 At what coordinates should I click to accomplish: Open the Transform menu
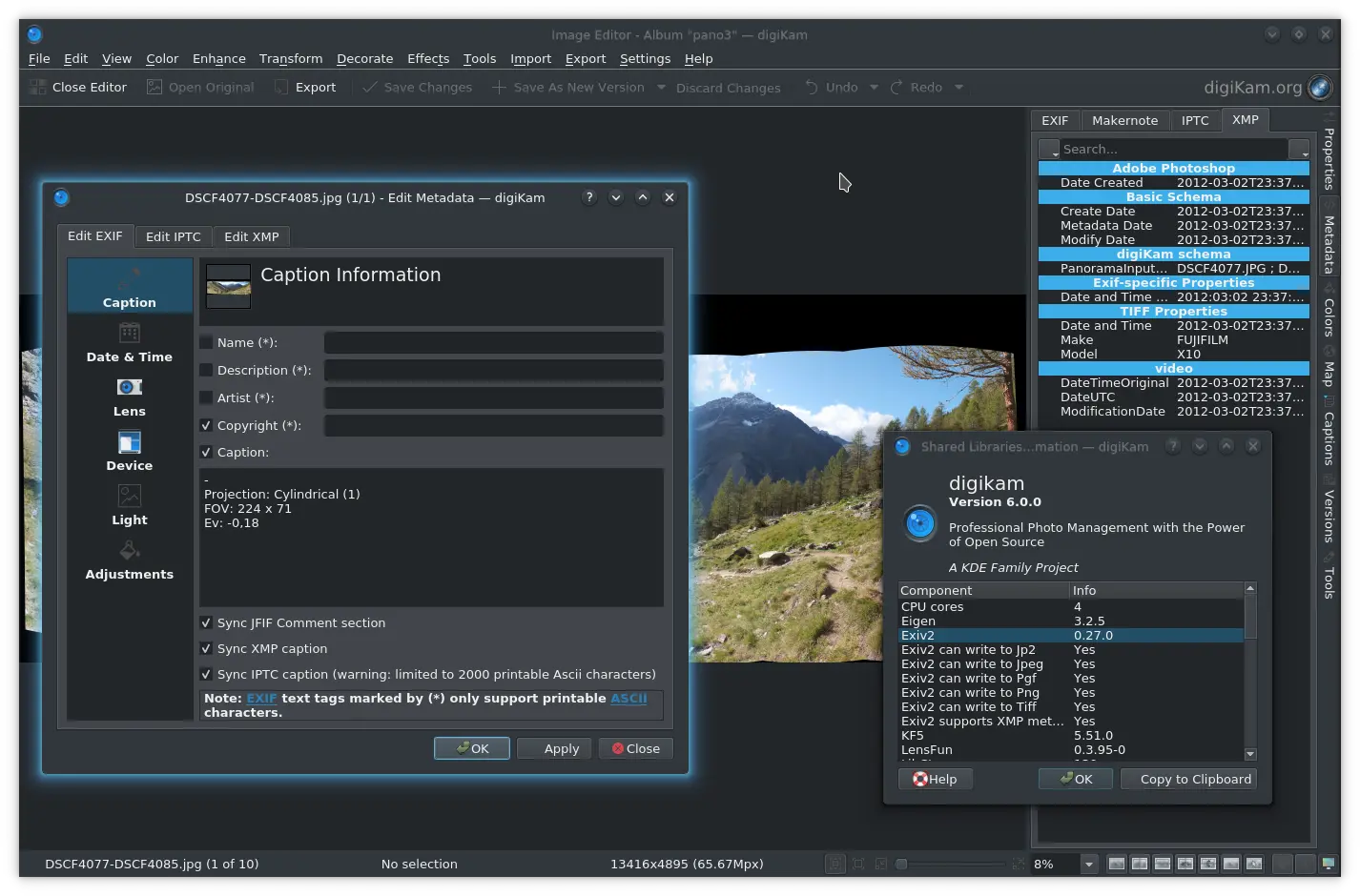[x=291, y=58]
